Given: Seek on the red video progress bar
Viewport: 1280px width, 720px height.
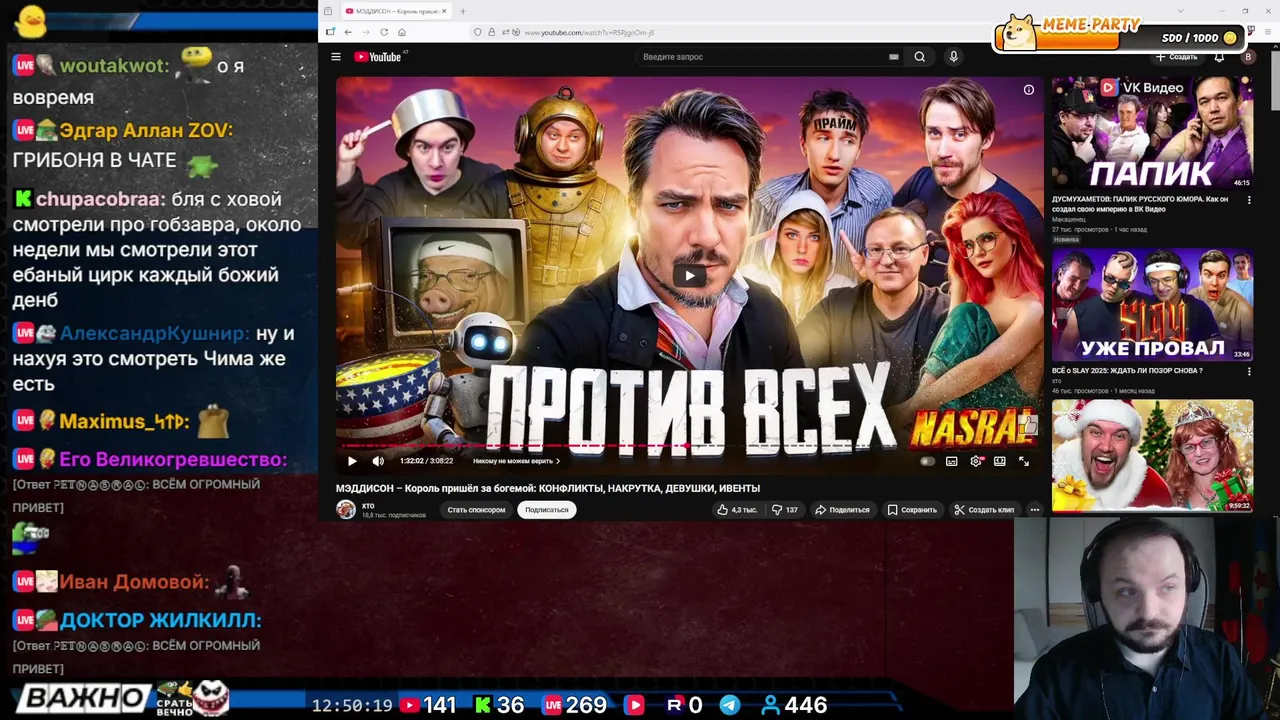Looking at the screenshot, I should (689, 446).
